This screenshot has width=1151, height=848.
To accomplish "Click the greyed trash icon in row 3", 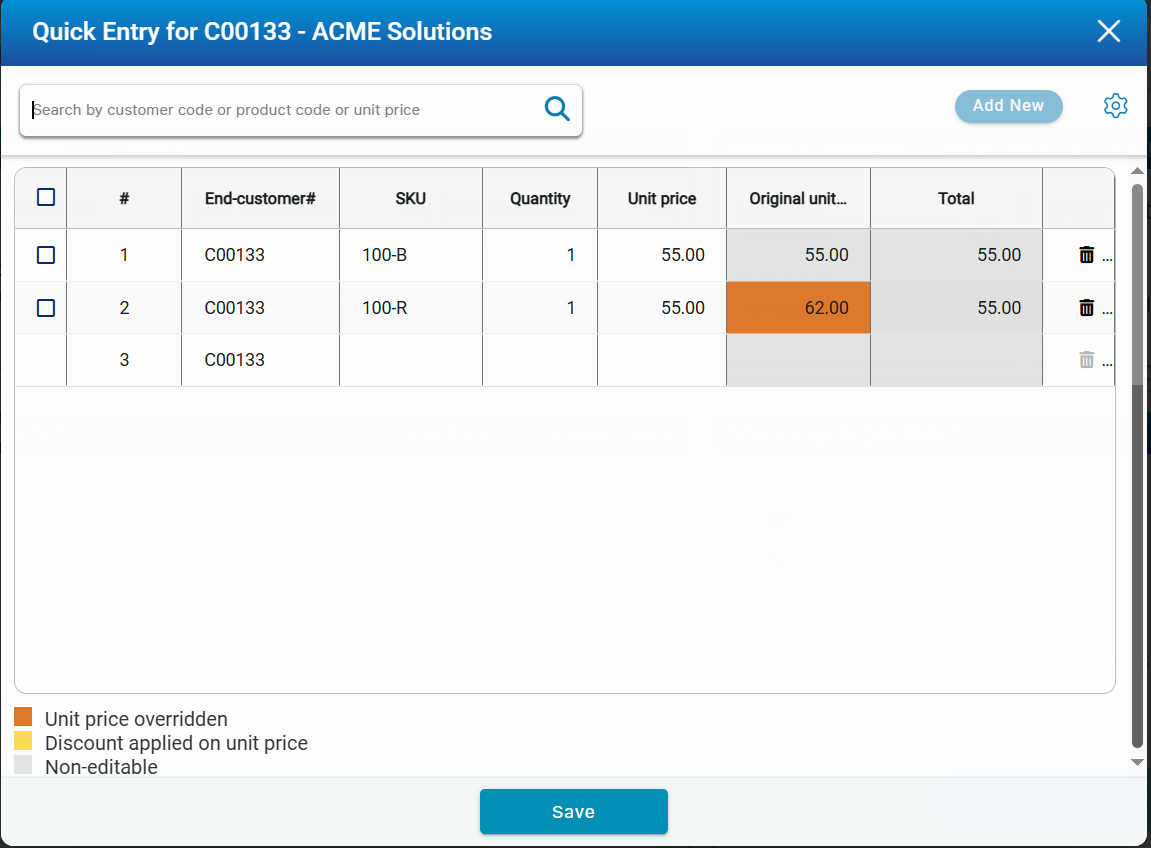I will (1087, 360).
